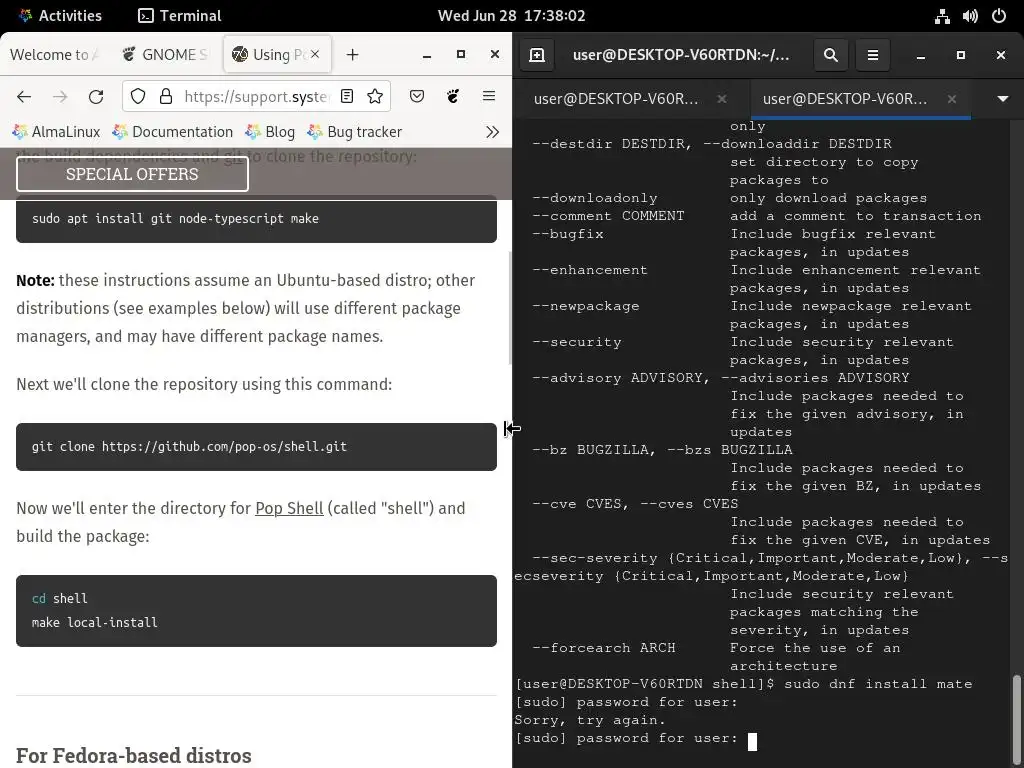Open search in the terminal
The width and height of the screenshot is (1024, 768).
click(x=831, y=55)
